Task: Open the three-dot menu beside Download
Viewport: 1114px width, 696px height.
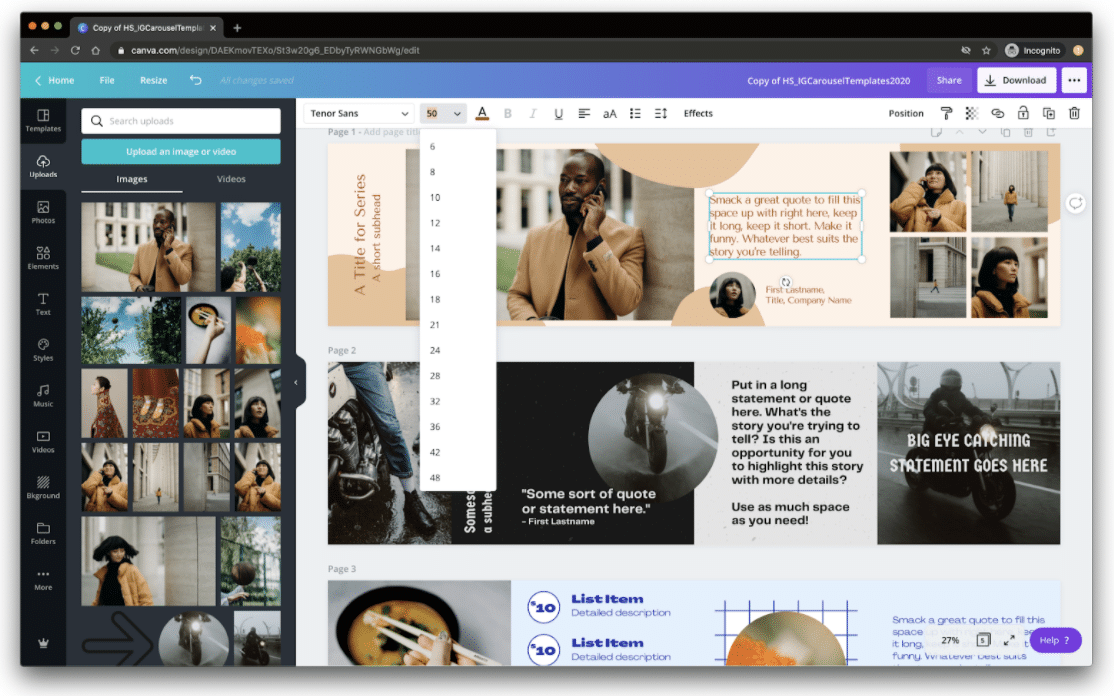Action: (1074, 80)
